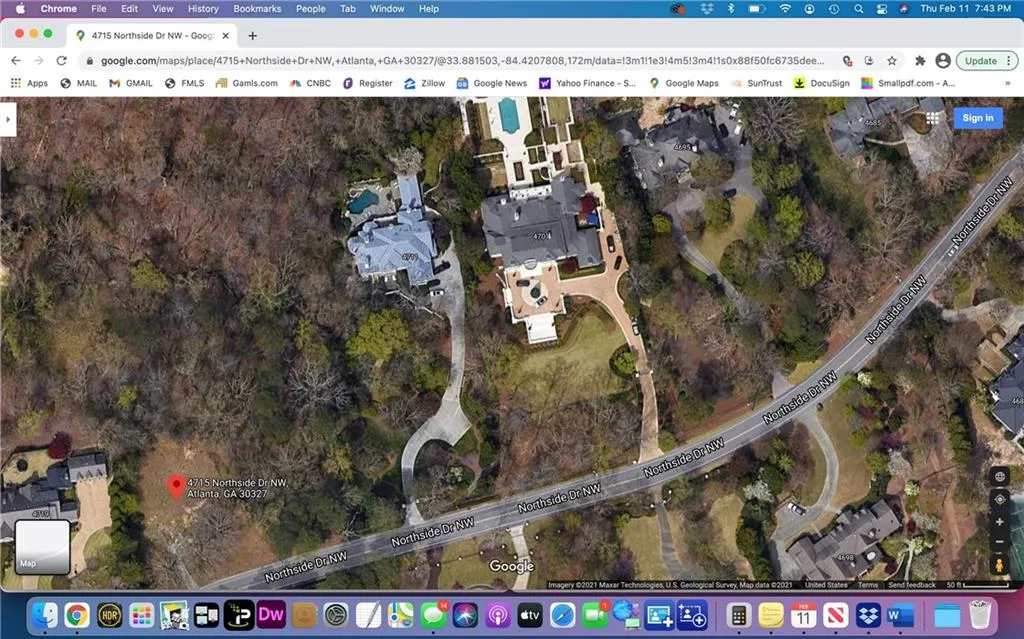Screen dimensions: 1024x639
Task: Open the GMAIL bookmark
Action: pos(131,83)
